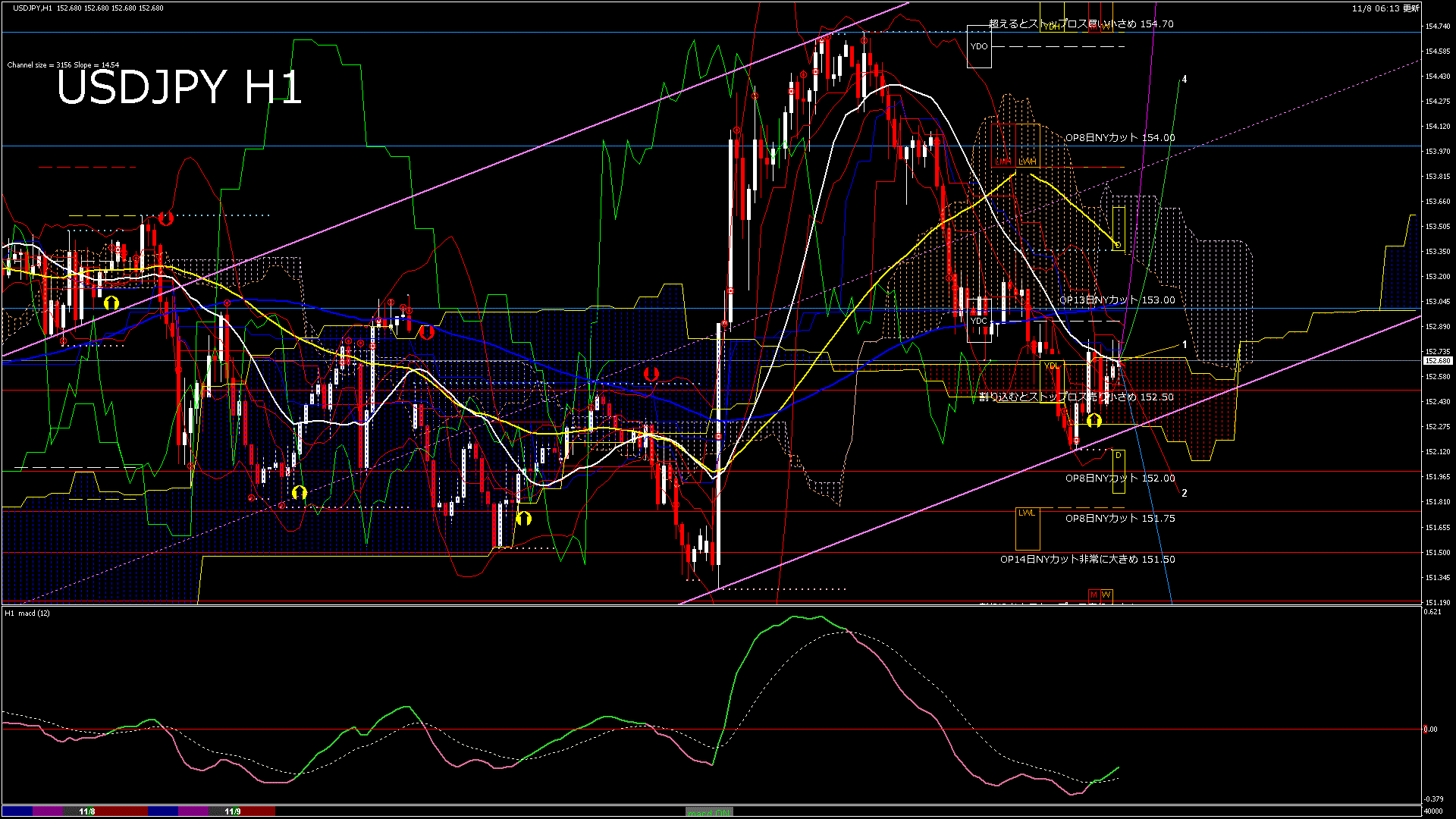This screenshot has width=1456, height=819.
Task: Click the current price tag 152.680 on the scale
Action: coord(1438,361)
